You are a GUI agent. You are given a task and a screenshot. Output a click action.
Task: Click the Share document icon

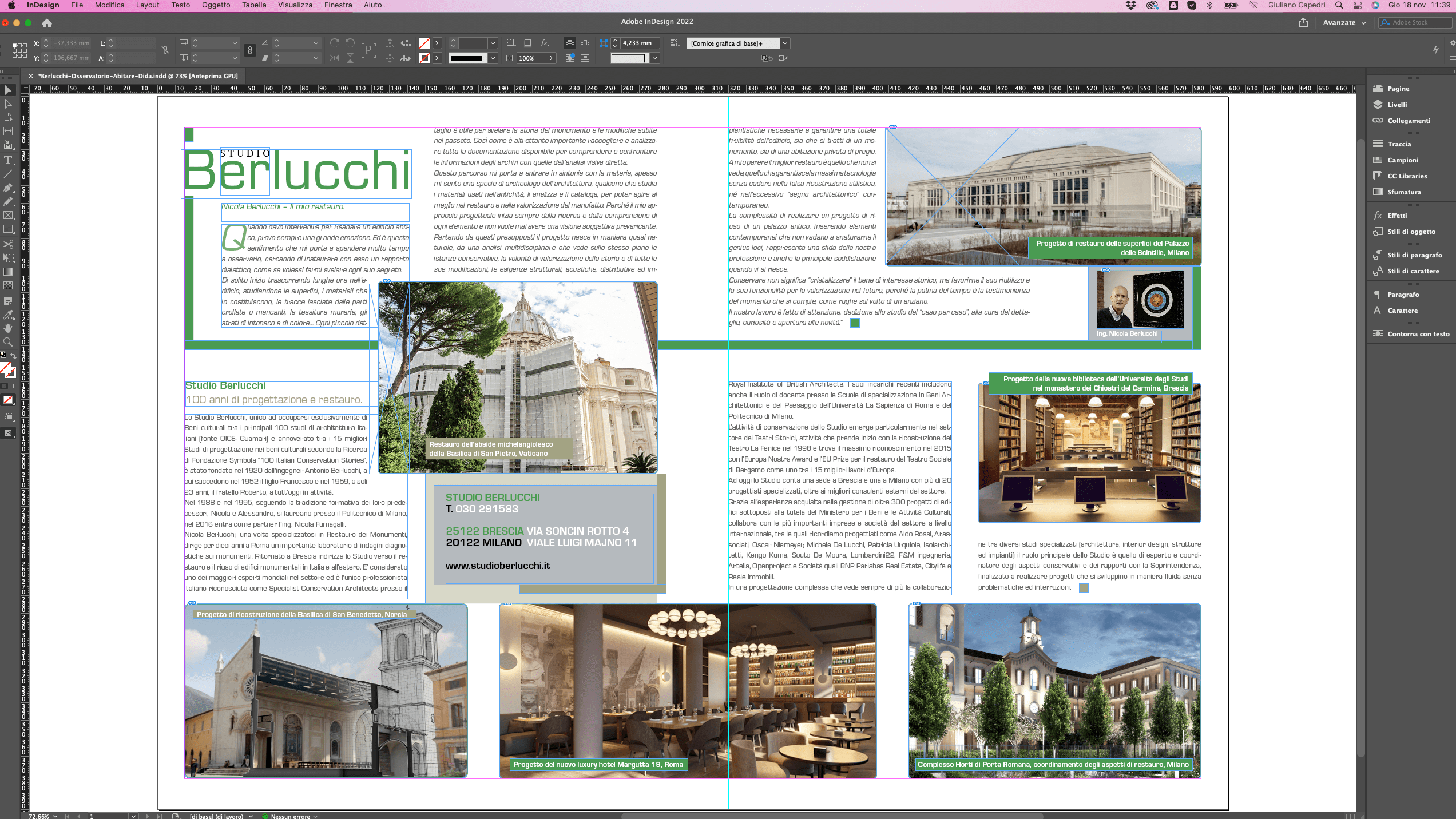1303,22
